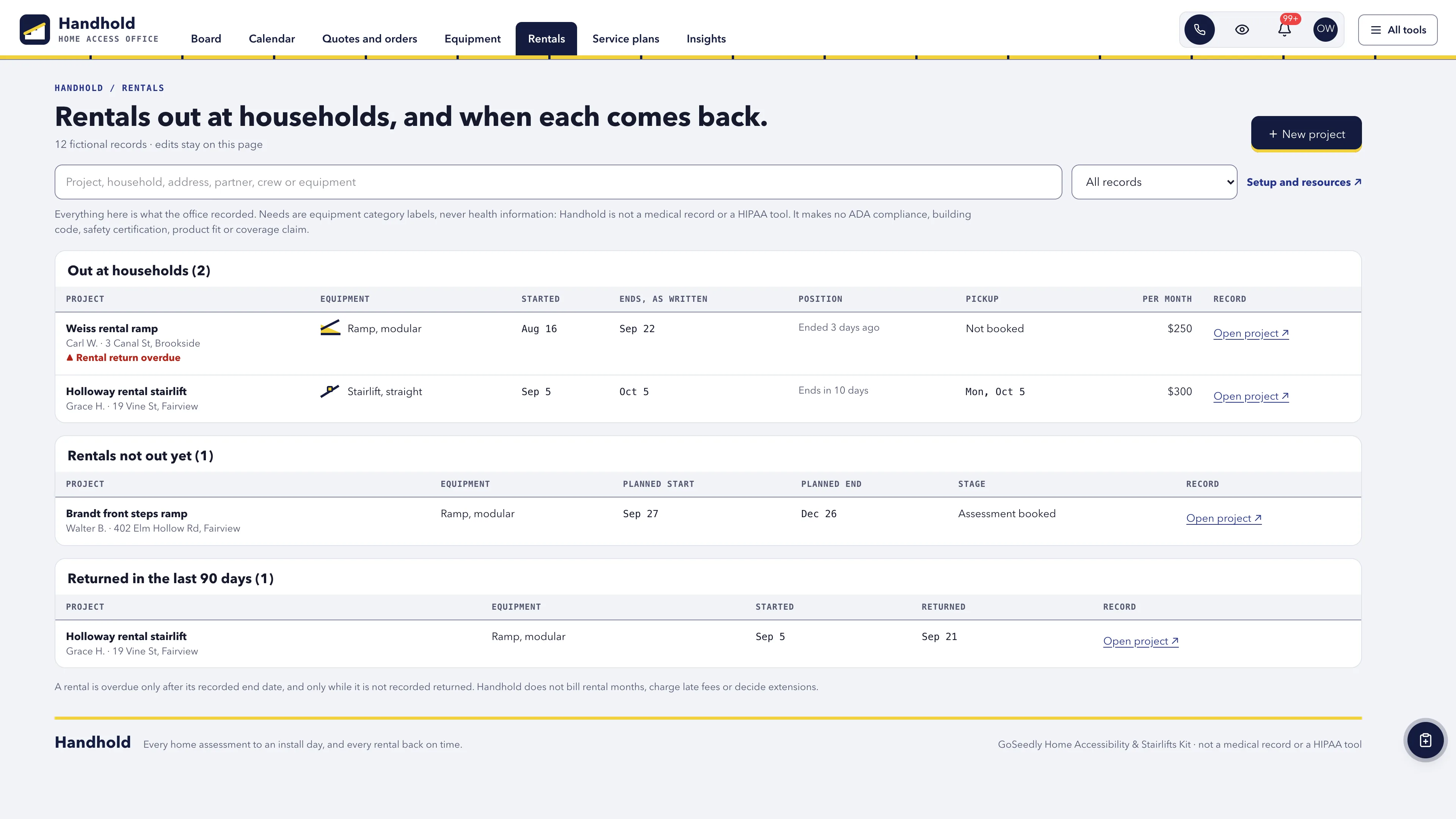
Task: Click the '$250' per month amount
Action: tap(1180, 328)
